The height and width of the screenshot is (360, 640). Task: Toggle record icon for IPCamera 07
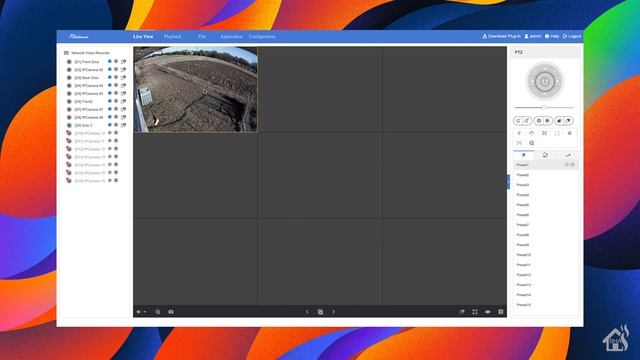pyautogui.click(x=116, y=109)
